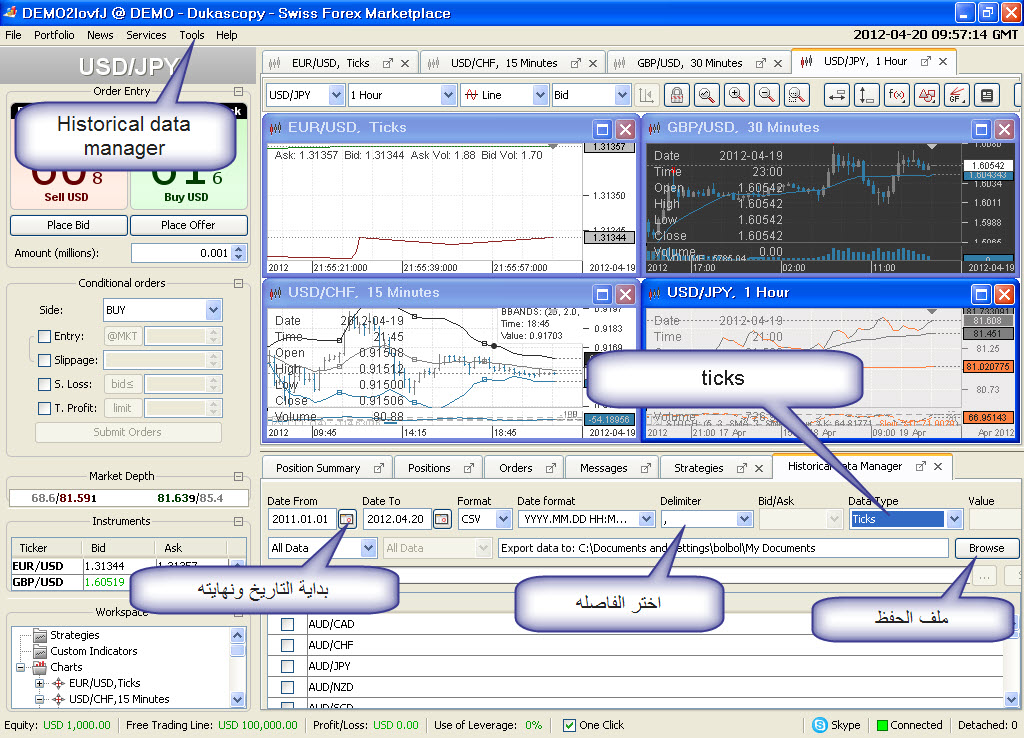Check the AUD/JPY instrument checkbox
Image resolution: width=1024 pixels, height=738 pixels.
click(x=287, y=666)
